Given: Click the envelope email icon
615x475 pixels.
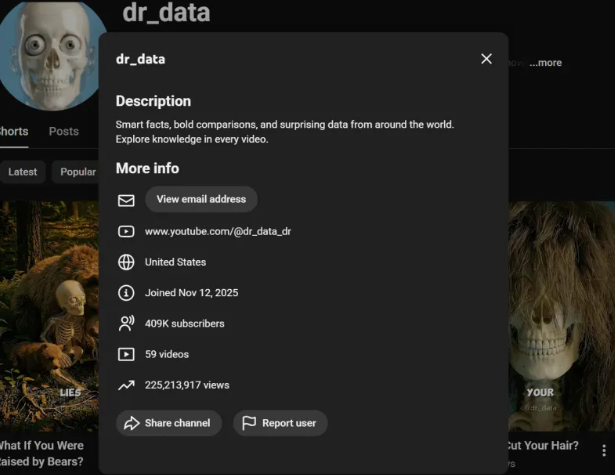Looking at the screenshot, I should [x=126, y=200].
